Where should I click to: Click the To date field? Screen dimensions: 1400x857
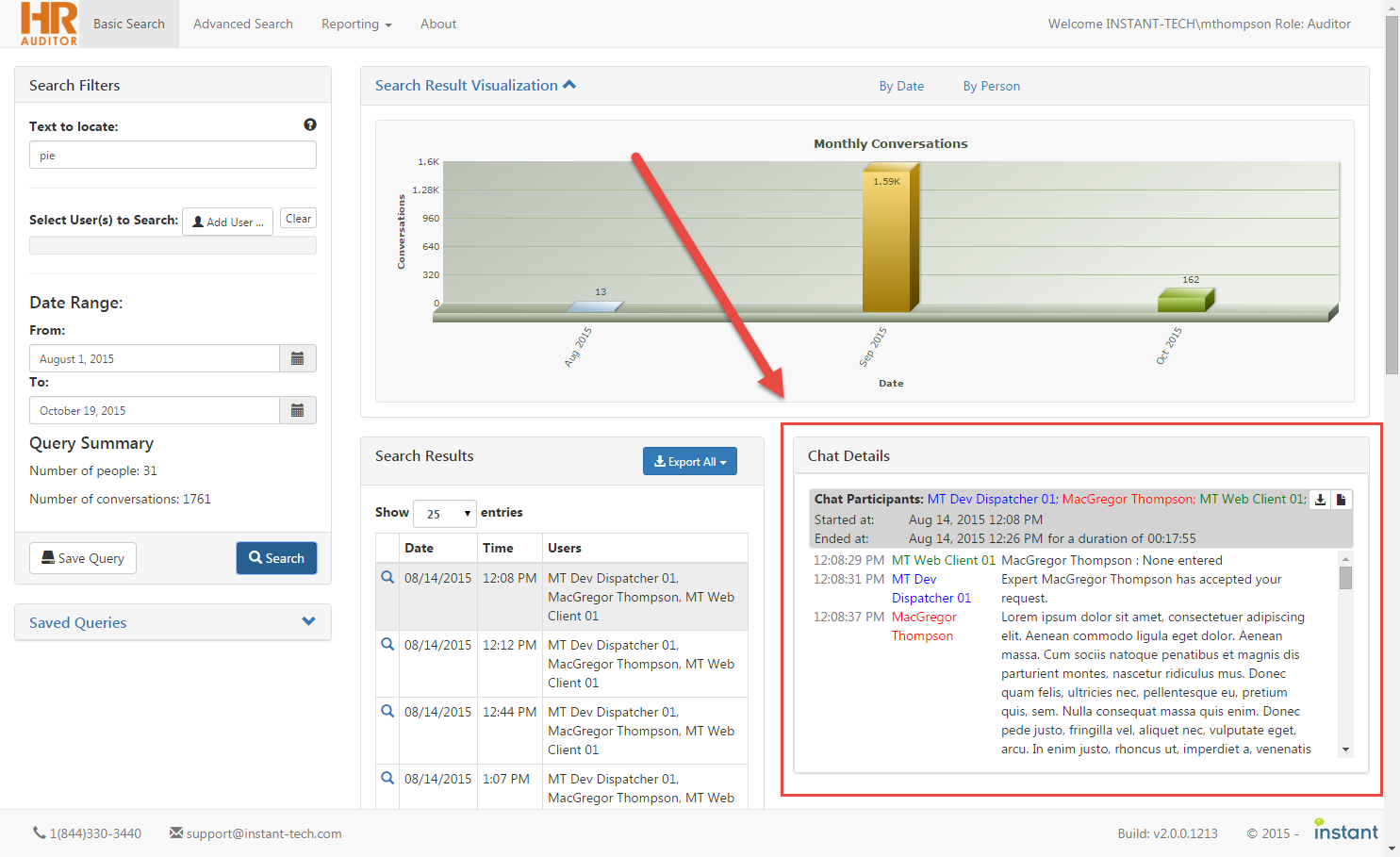tap(155, 410)
